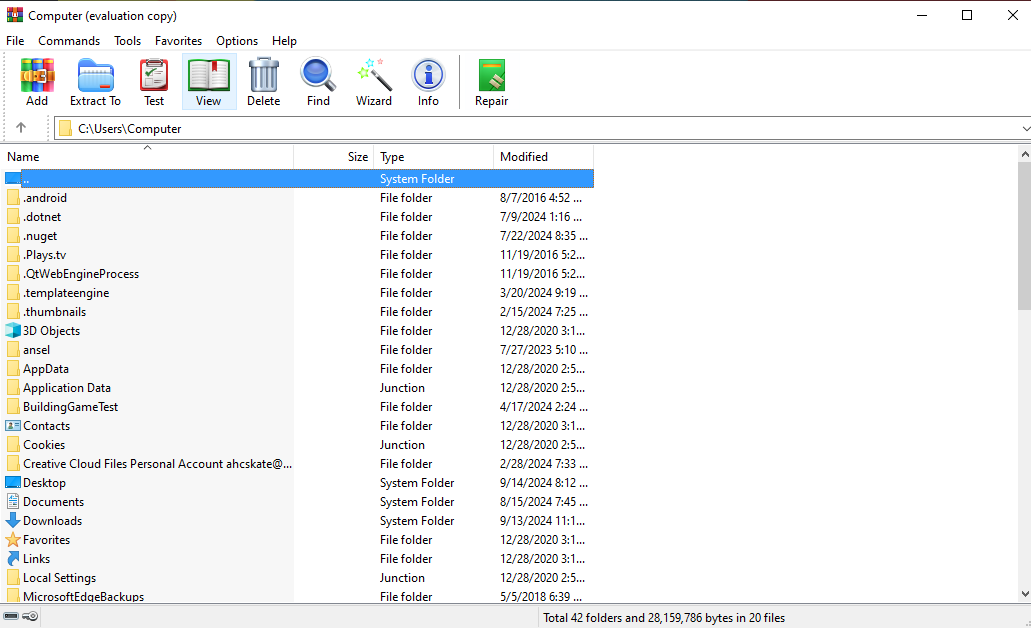Select the Contacts card icon

12,425
